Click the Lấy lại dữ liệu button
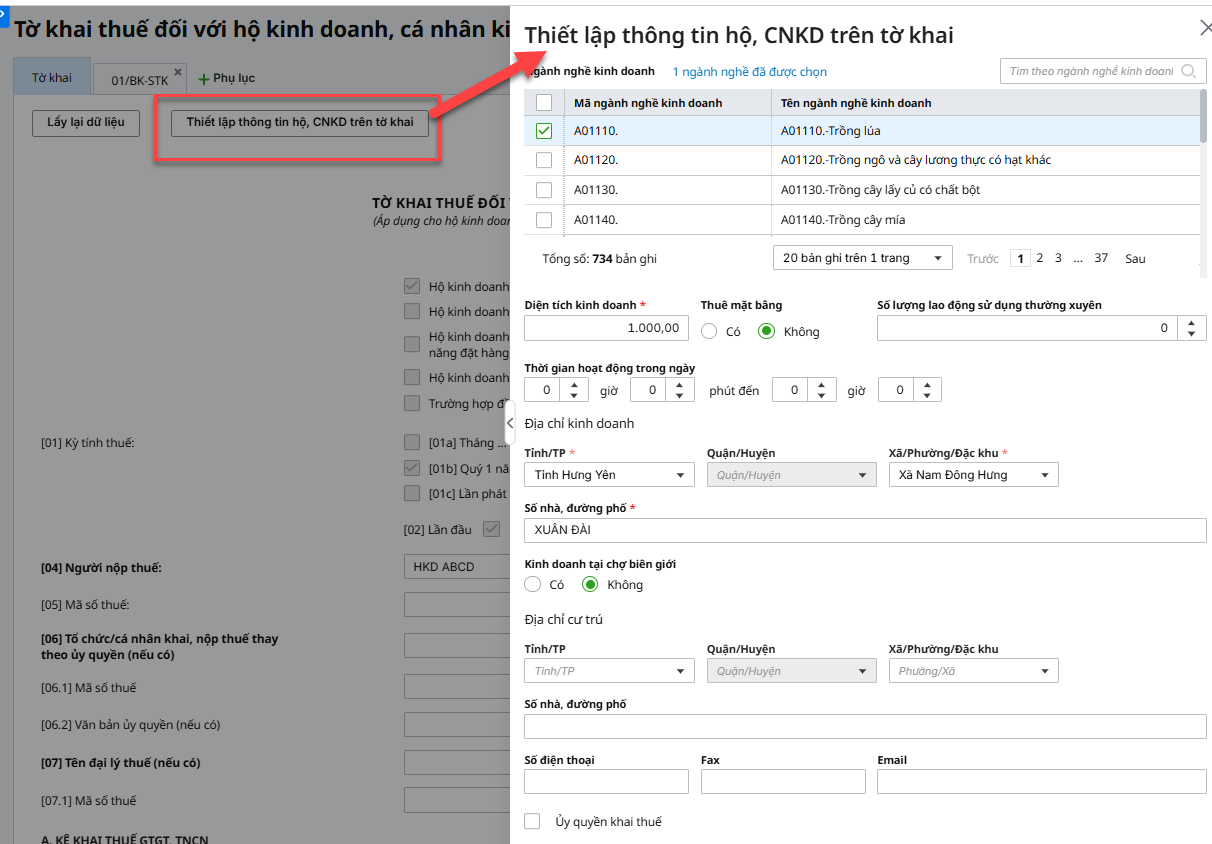The image size is (1212, 844). pos(86,122)
